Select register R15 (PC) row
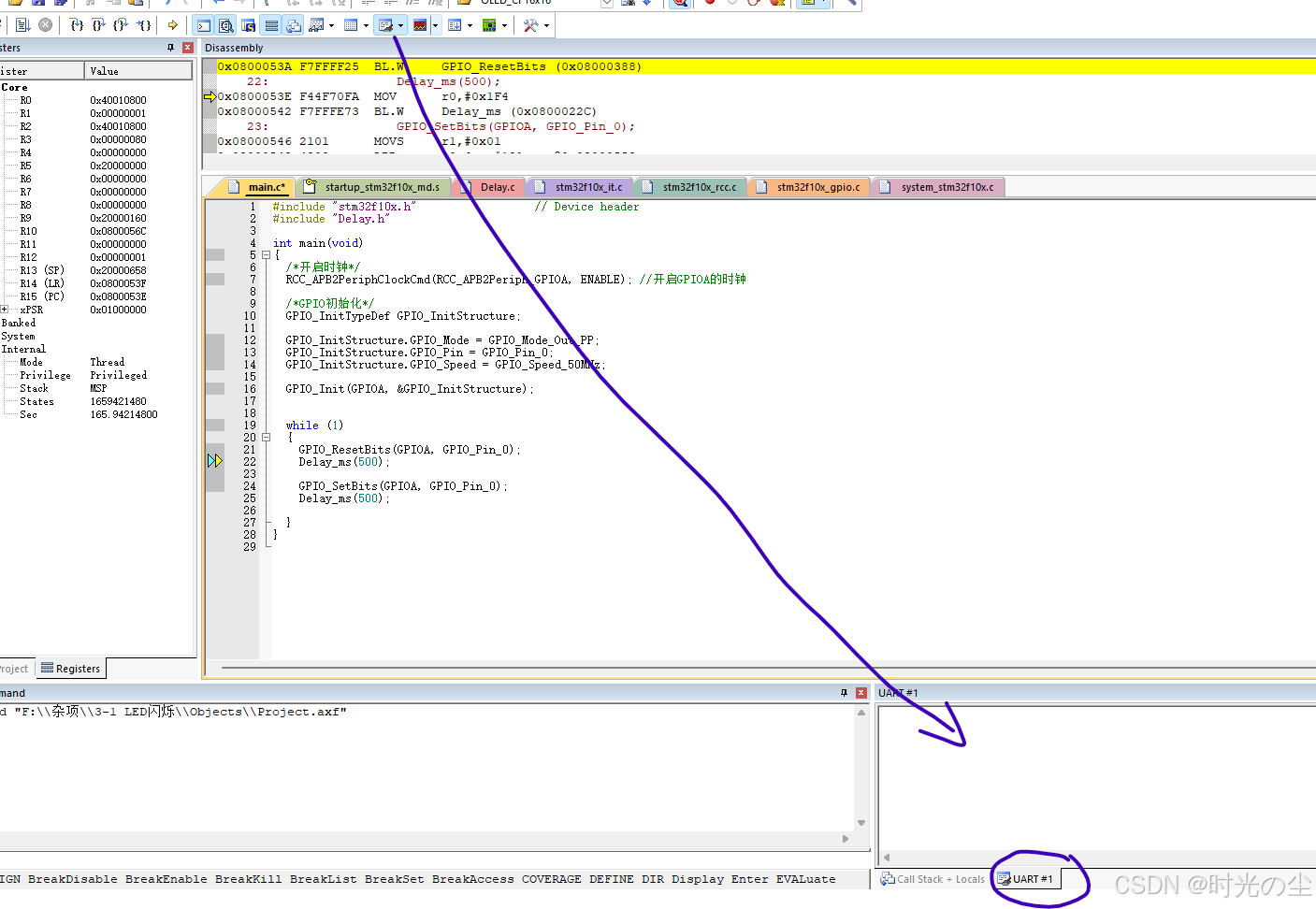This screenshot has height=909, width=1316. [97, 296]
